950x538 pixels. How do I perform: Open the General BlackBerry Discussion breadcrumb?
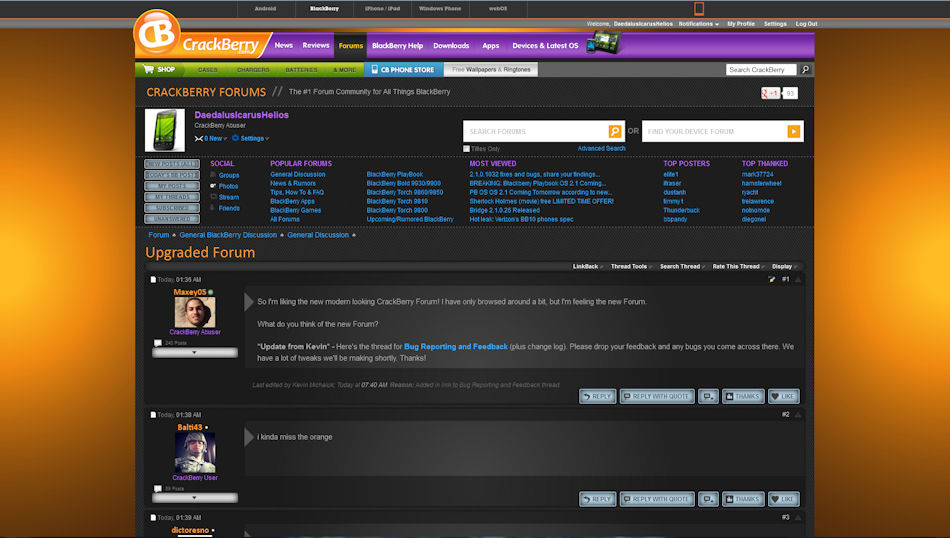[x=228, y=235]
